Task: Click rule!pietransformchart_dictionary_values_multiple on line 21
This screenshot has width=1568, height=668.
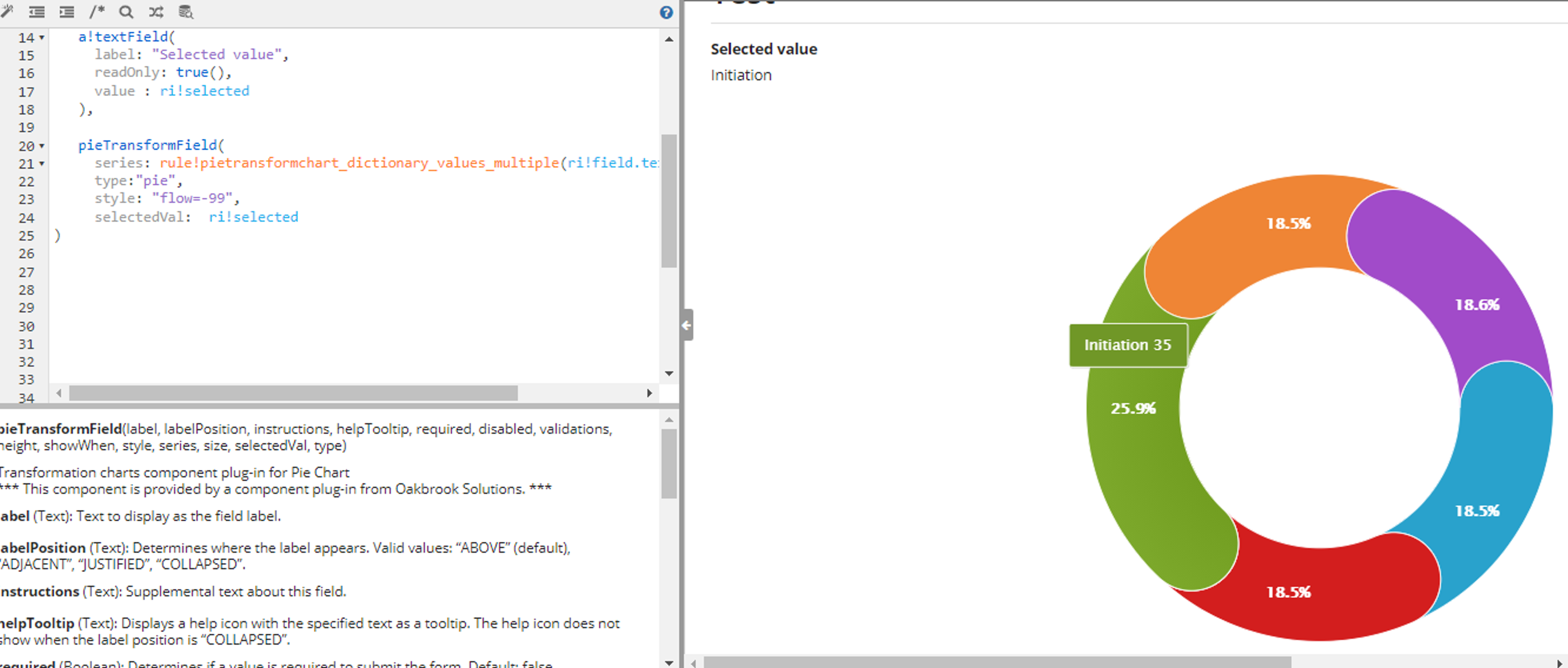Action: (359, 163)
